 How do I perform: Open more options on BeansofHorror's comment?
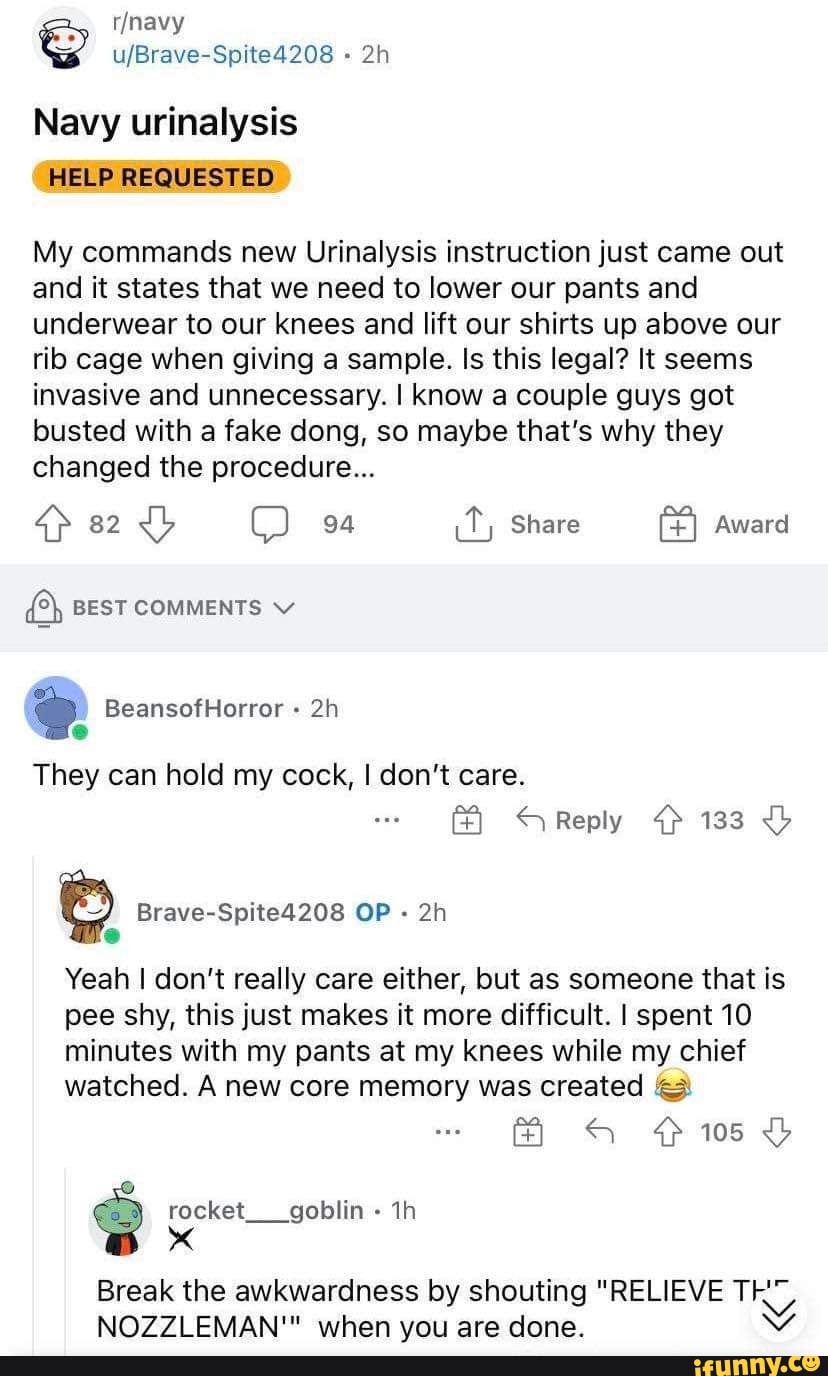pos(387,820)
